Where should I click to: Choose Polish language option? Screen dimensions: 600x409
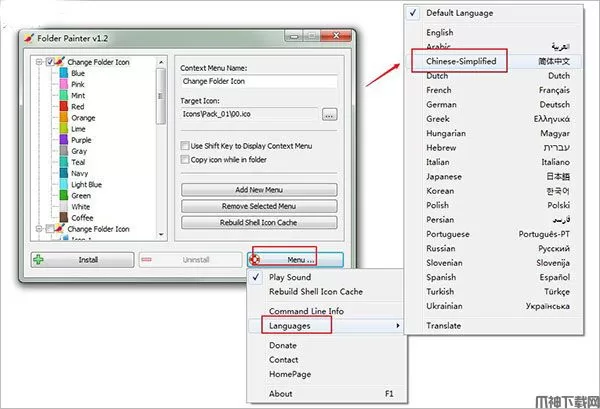494,205
